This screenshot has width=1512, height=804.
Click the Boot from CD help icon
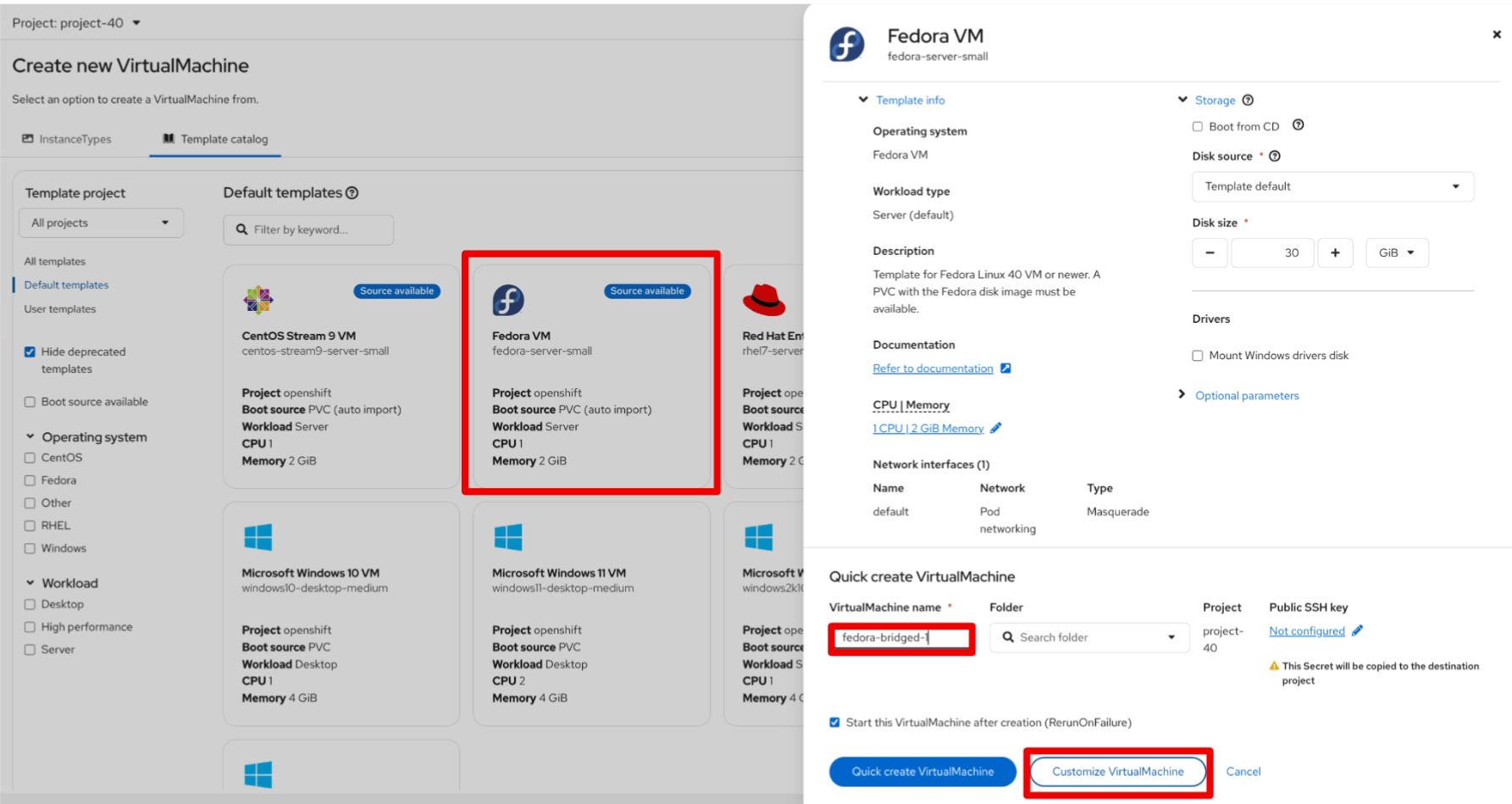tap(1298, 125)
